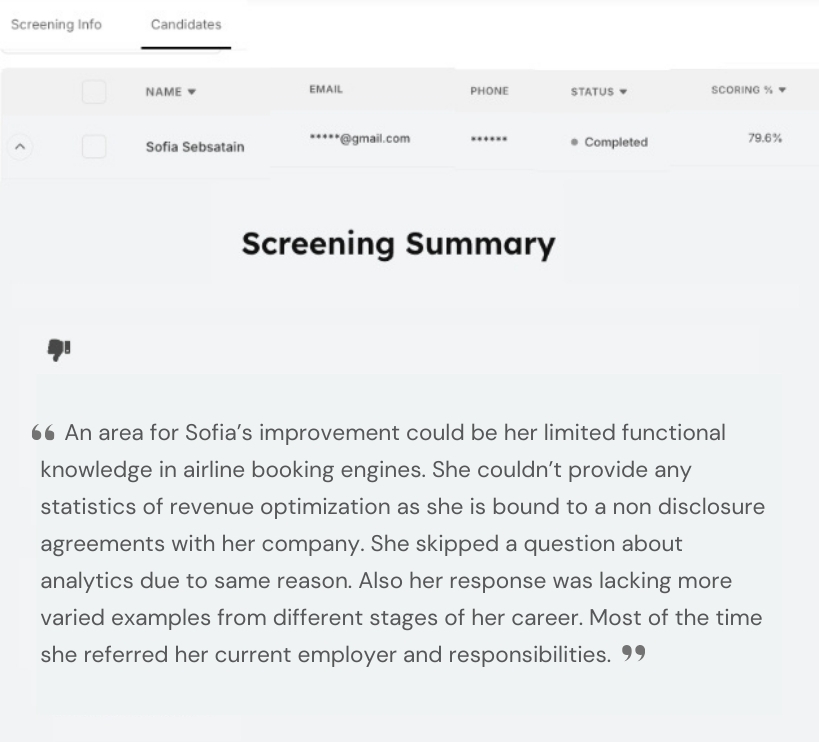Screen dimensions: 819x742
Task: Tick the select-all checkbox in the header
Action: (x=94, y=92)
